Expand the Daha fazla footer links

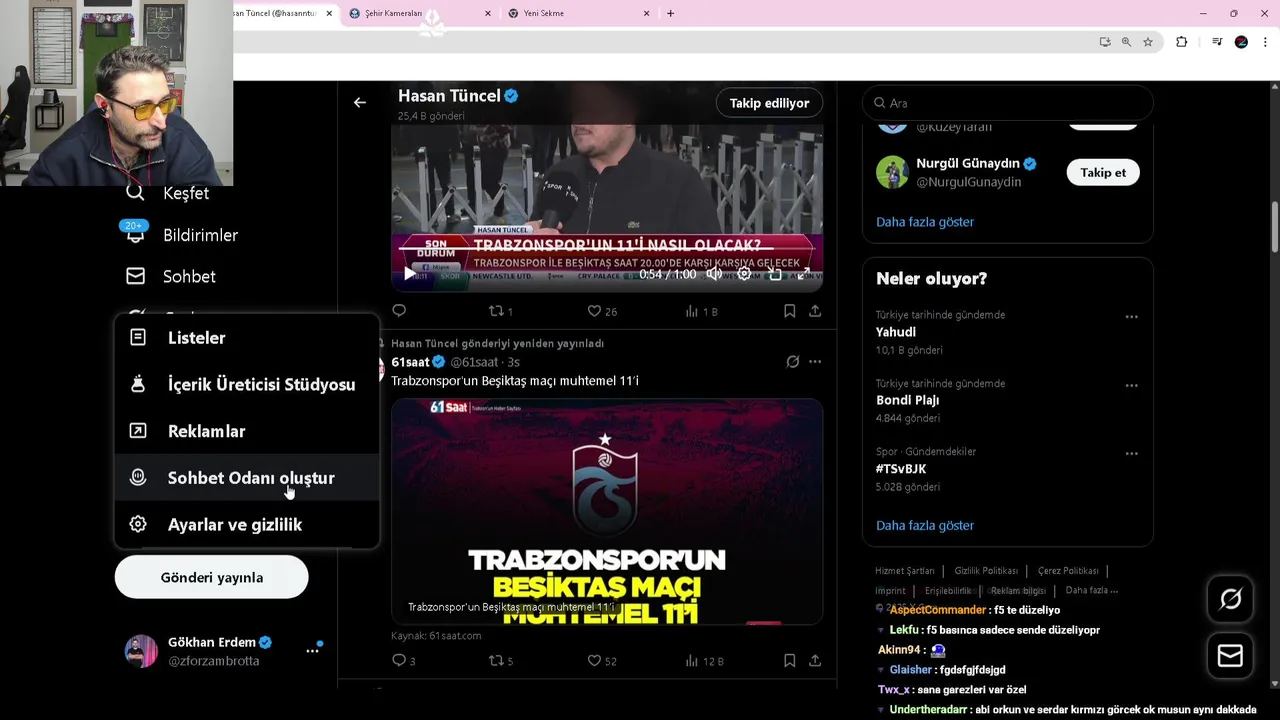(x=1092, y=590)
